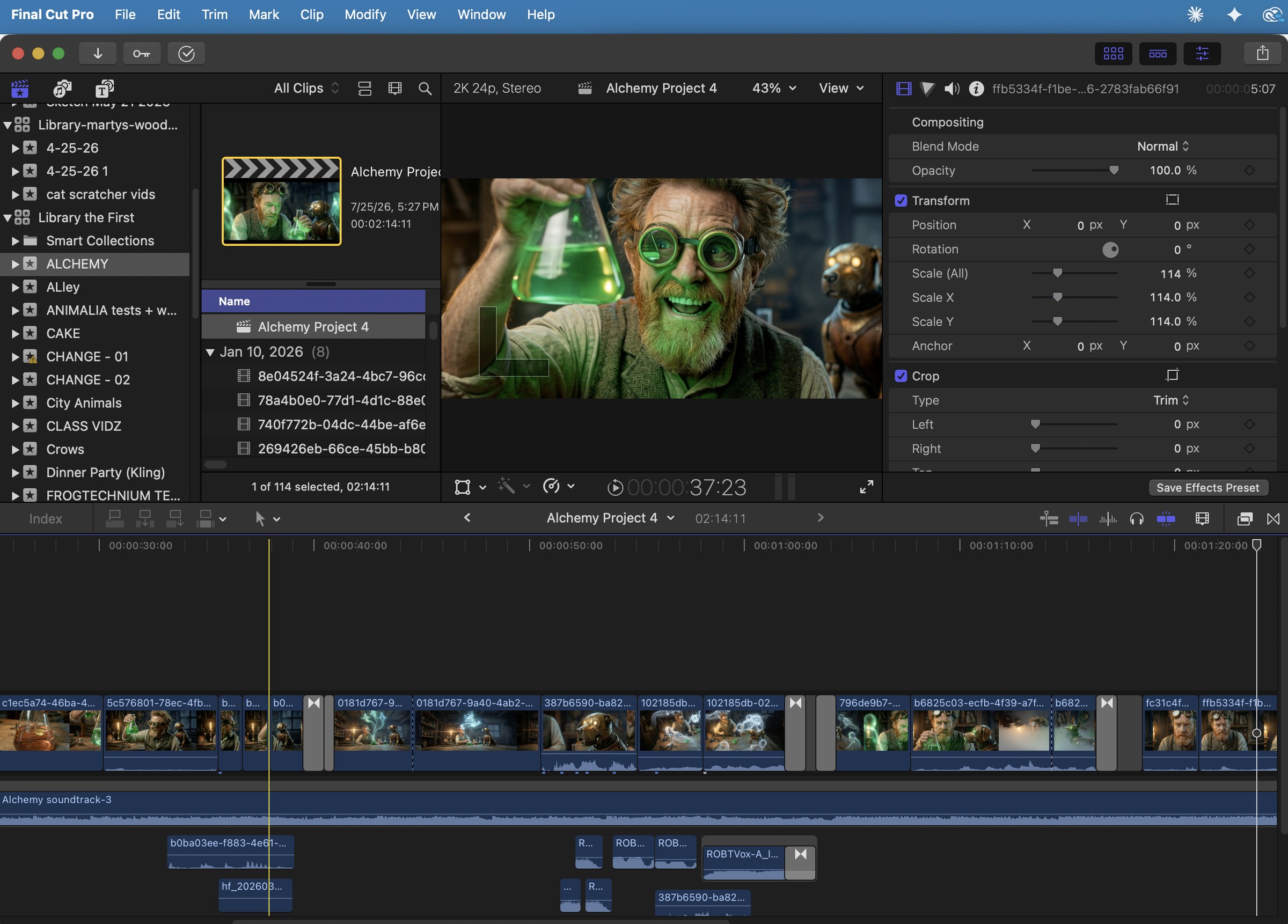Adjust the Scale (All) slider handle
This screenshot has width=1288, height=924.
click(1057, 273)
